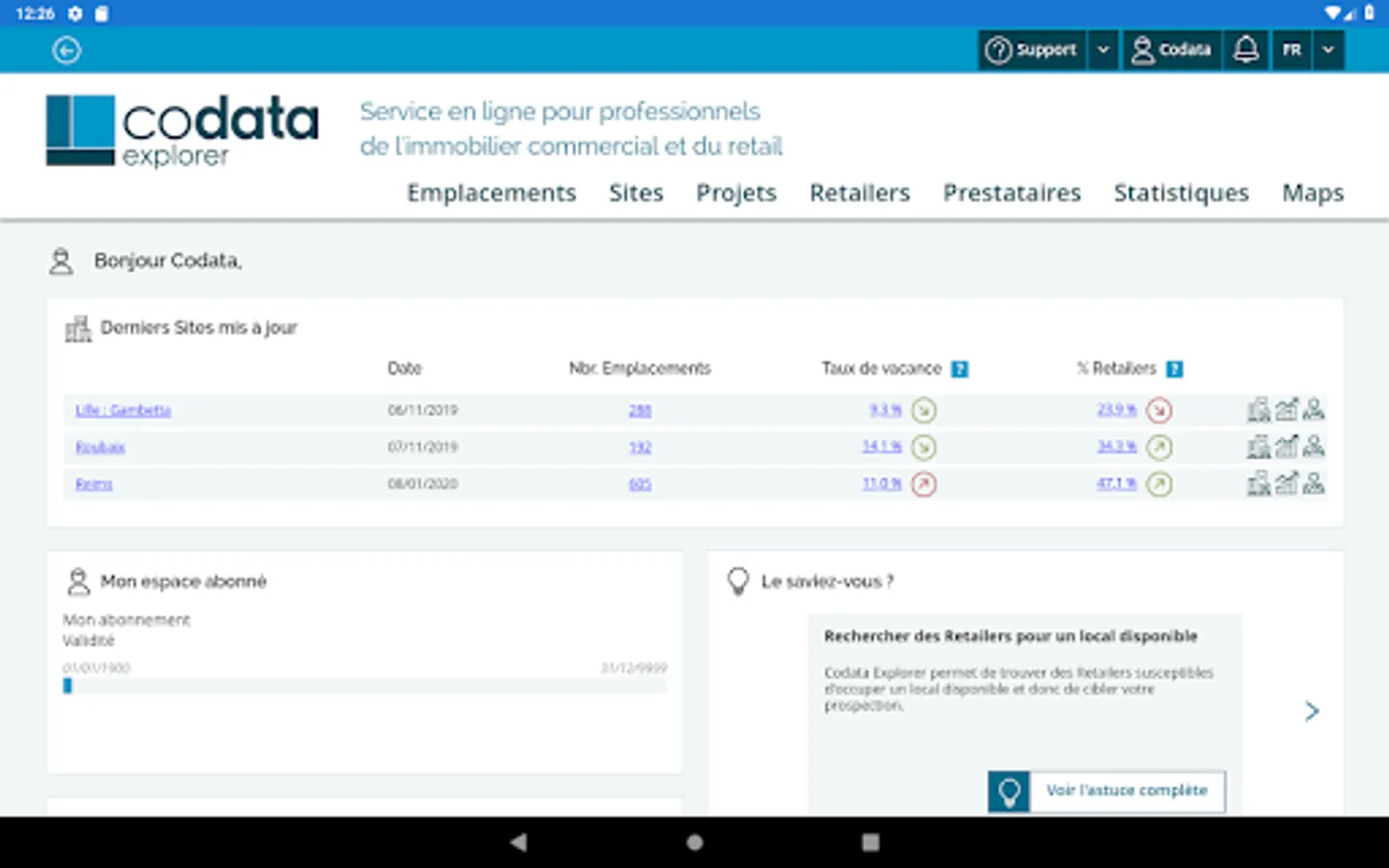Click Voir l'astuce complète button
The height and width of the screenshot is (868, 1389).
tap(1106, 791)
